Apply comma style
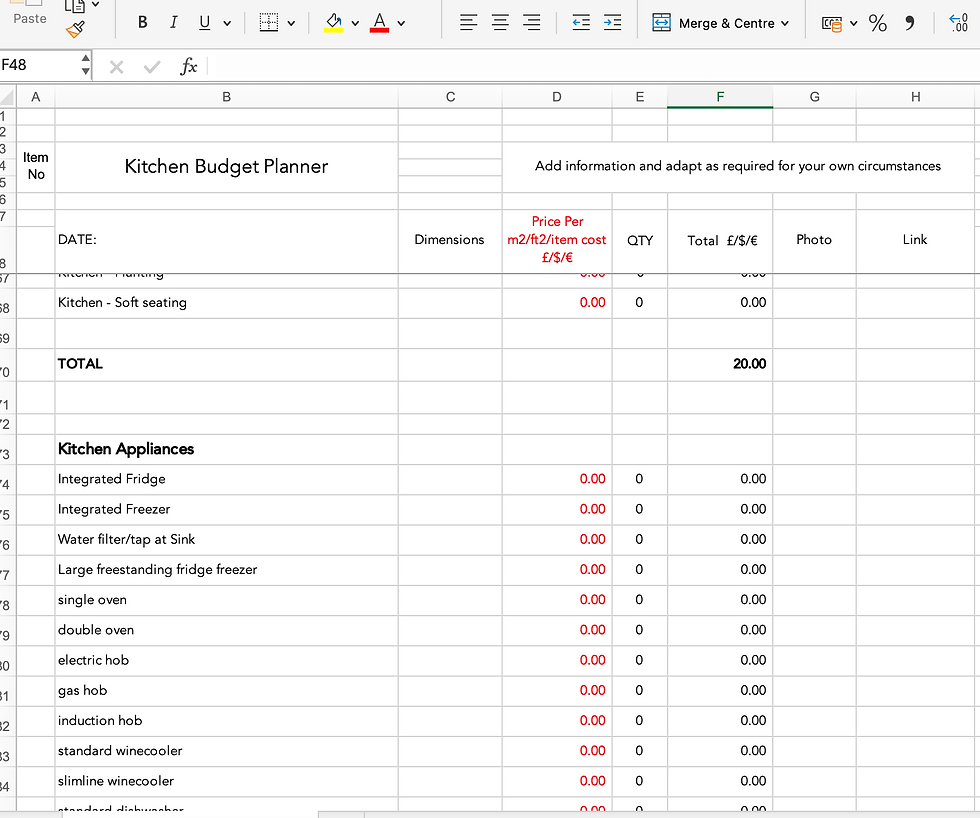Viewport: 980px width, 818px height. 910,23
